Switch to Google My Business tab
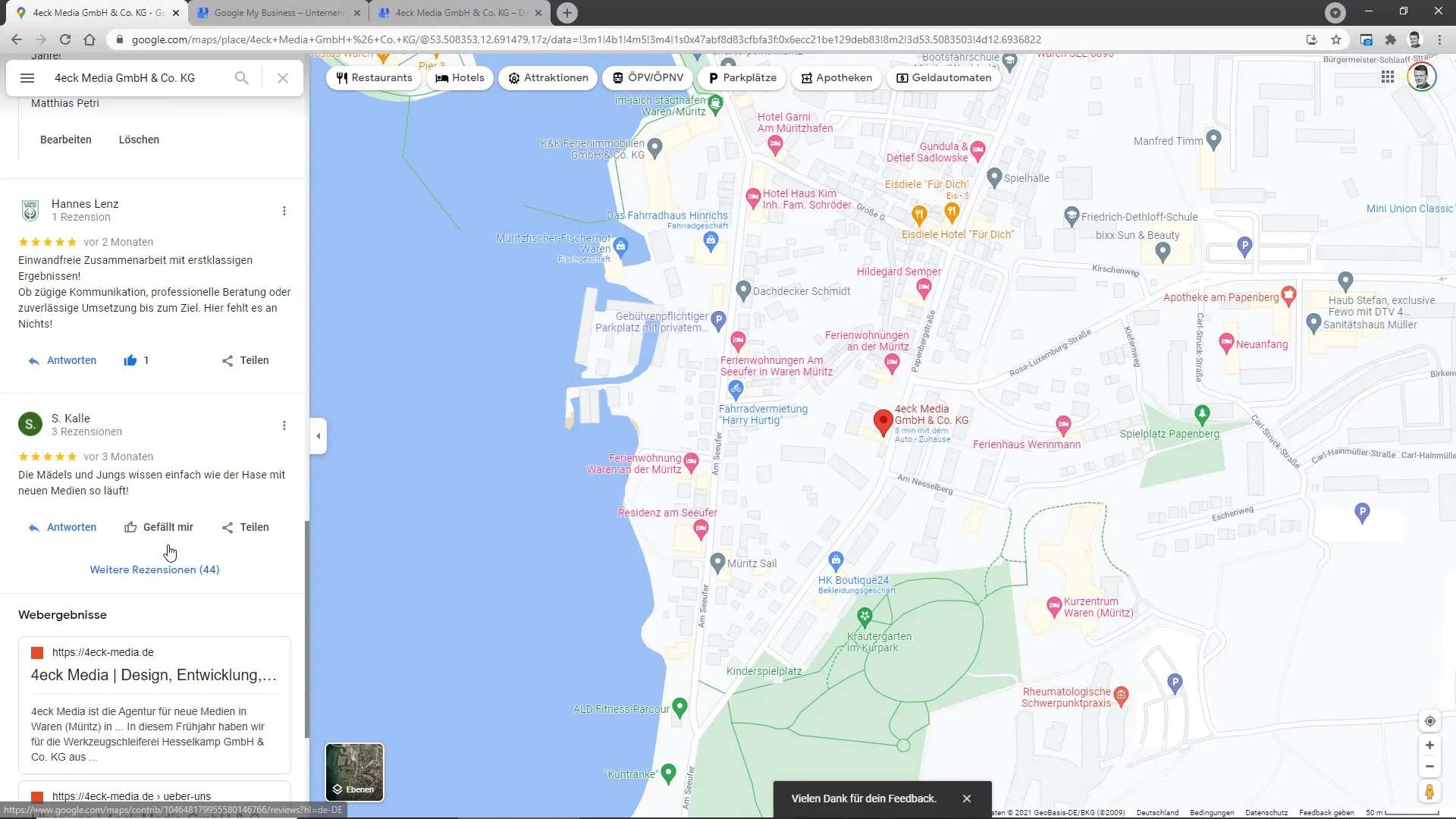Image resolution: width=1456 pixels, height=819 pixels. [x=278, y=13]
